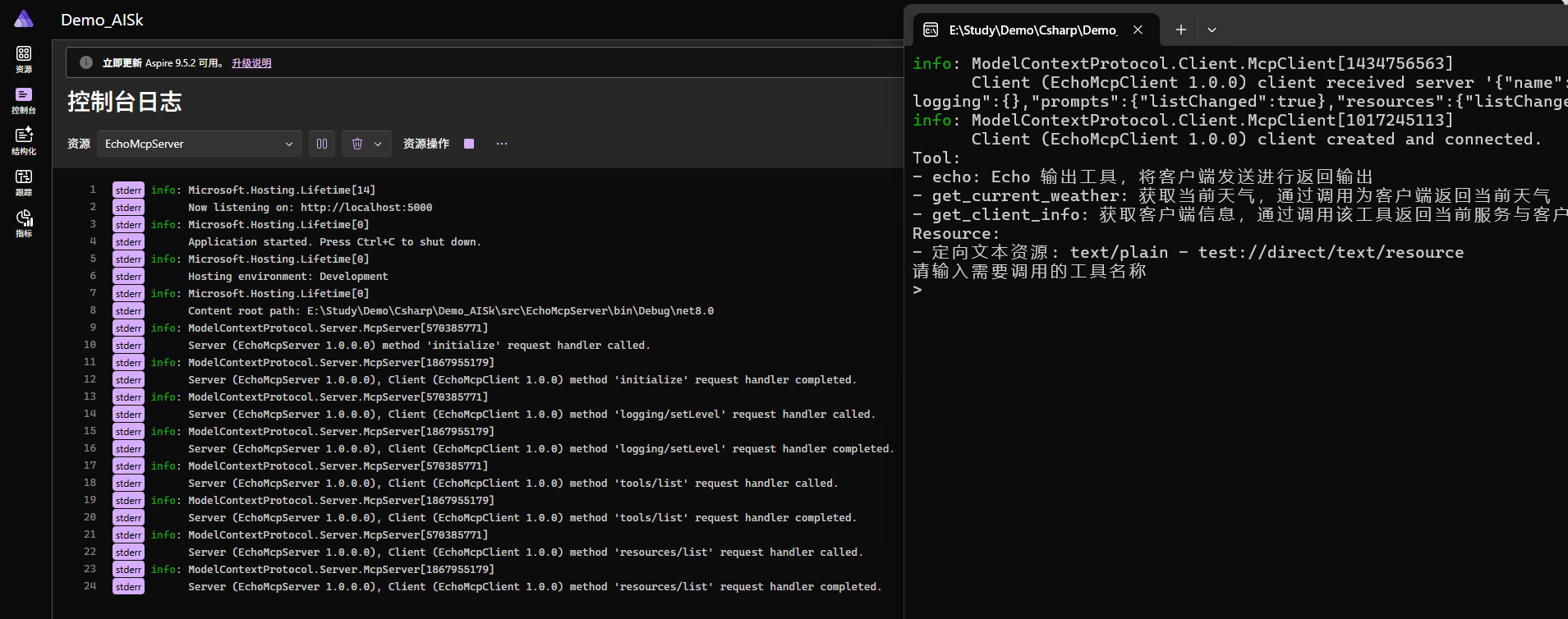Click the stderr badge on line 1

pos(128,190)
